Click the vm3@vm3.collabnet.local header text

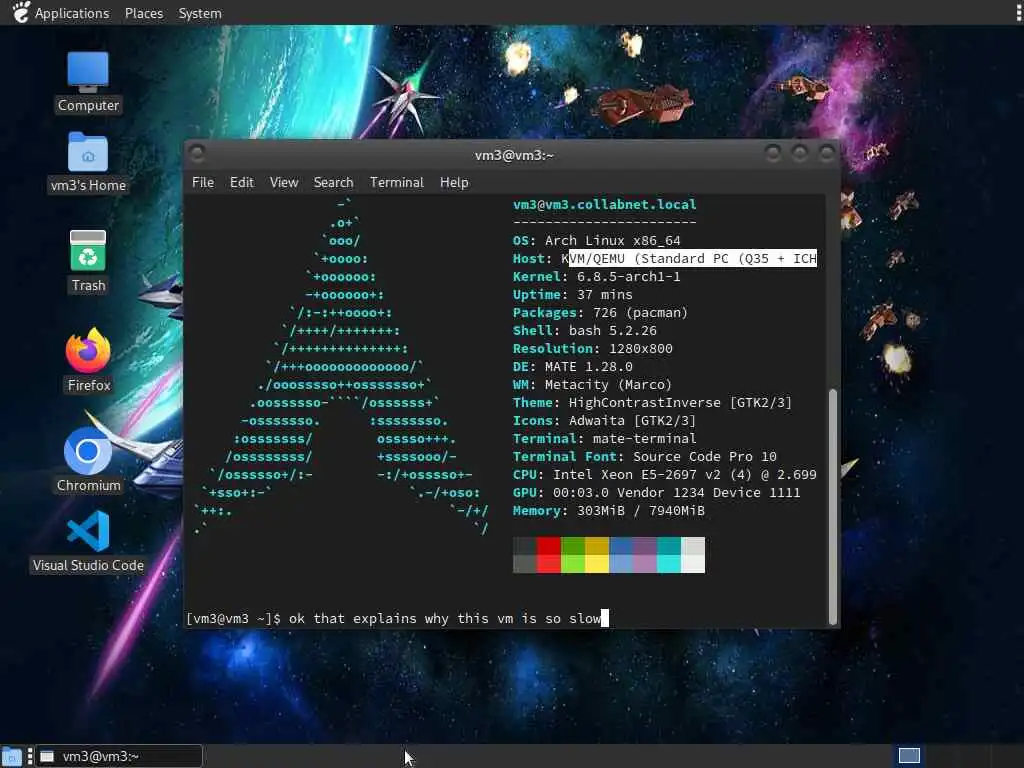pyautogui.click(x=605, y=204)
